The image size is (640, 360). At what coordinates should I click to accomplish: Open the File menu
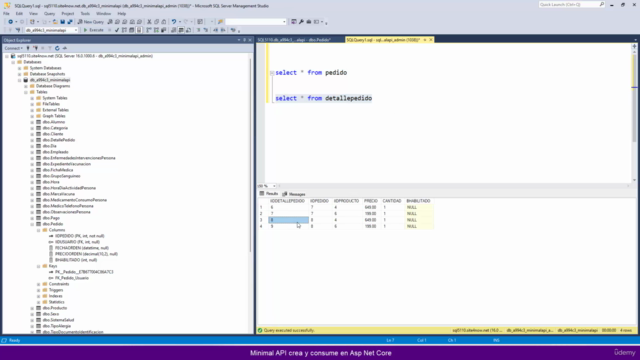[6, 13]
